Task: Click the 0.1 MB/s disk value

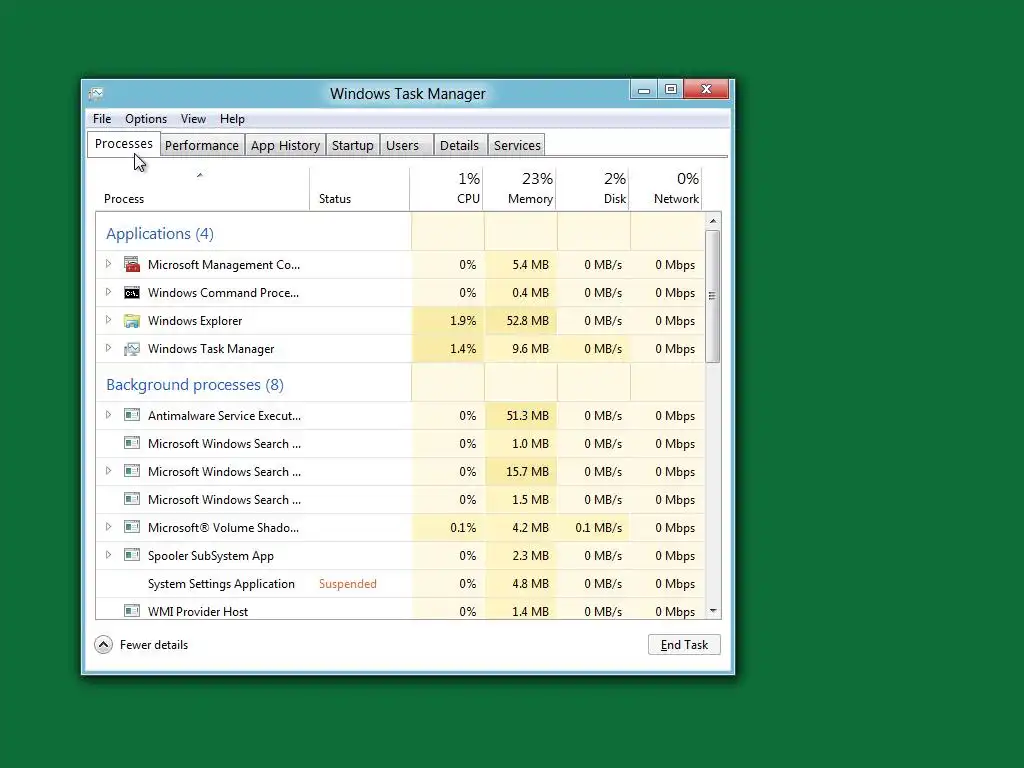Action: (x=599, y=528)
